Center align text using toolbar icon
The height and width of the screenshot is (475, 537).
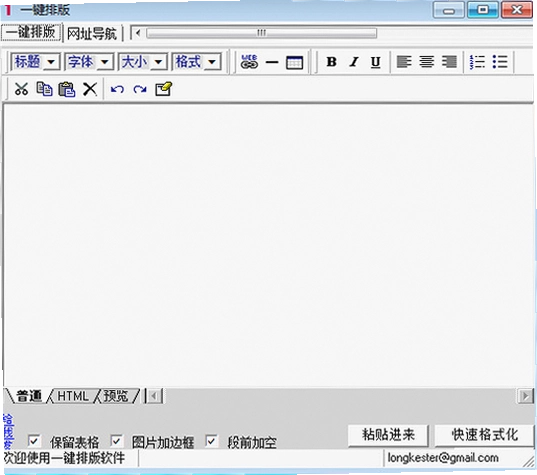tap(426, 62)
